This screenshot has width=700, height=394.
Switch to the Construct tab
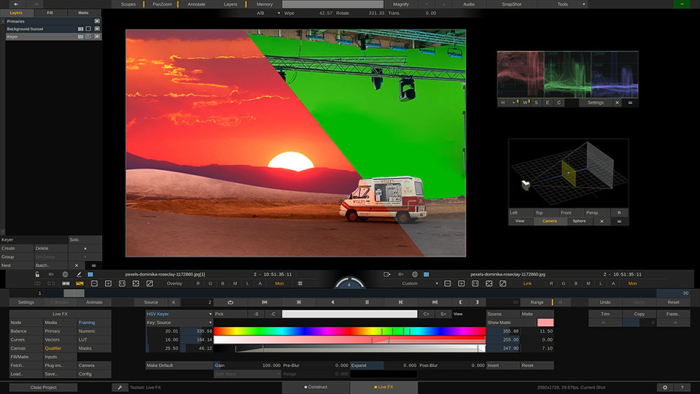tap(316, 387)
